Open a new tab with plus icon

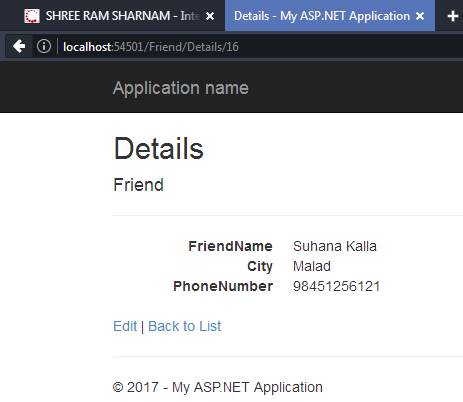click(x=452, y=16)
